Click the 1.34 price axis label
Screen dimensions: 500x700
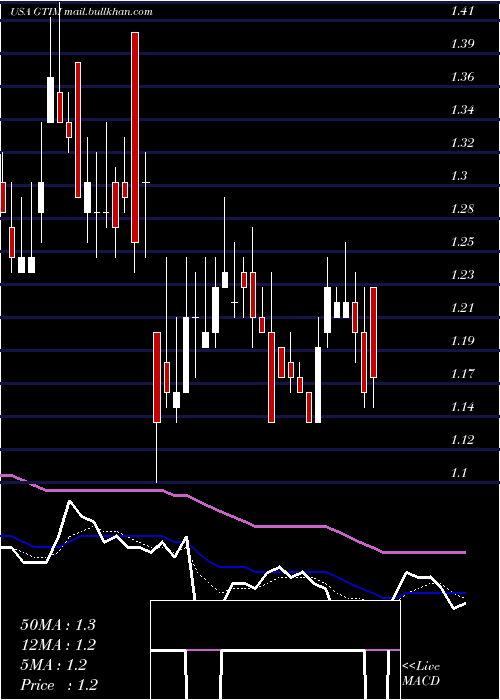point(462,110)
